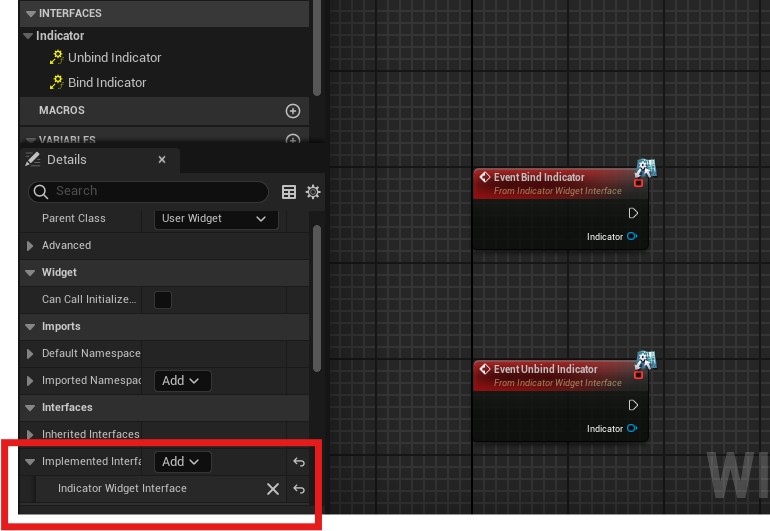Reset Implemented Interfaces to default arrow
The width and height of the screenshot is (770, 531).
(x=299, y=462)
